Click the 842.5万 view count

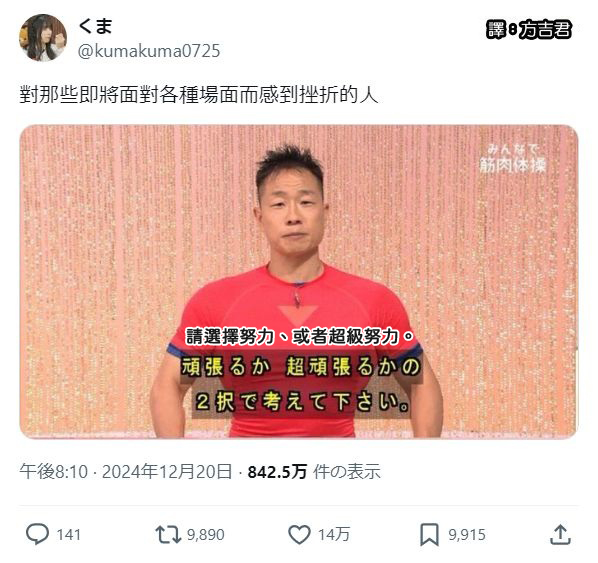[277, 472]
